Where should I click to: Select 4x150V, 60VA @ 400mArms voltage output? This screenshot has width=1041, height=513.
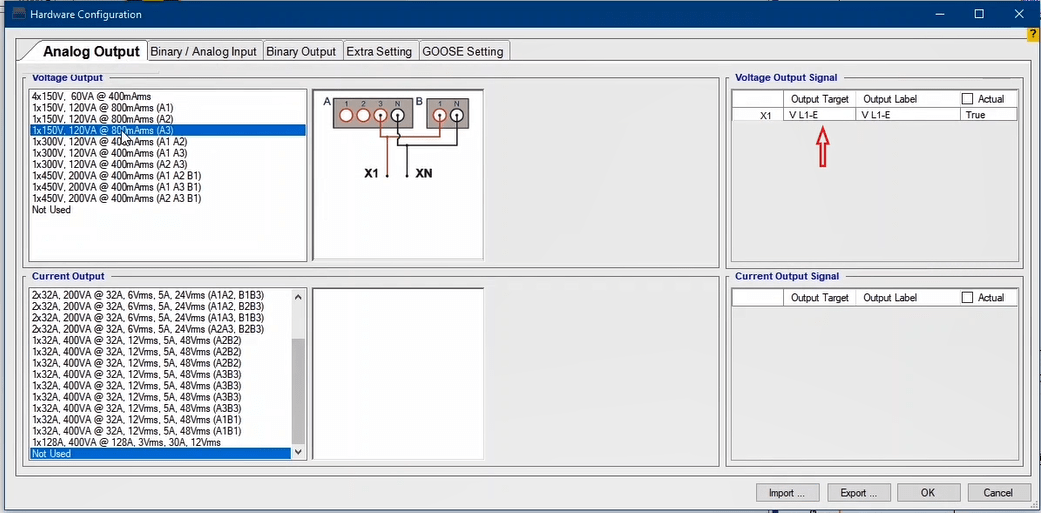point(91,96)
